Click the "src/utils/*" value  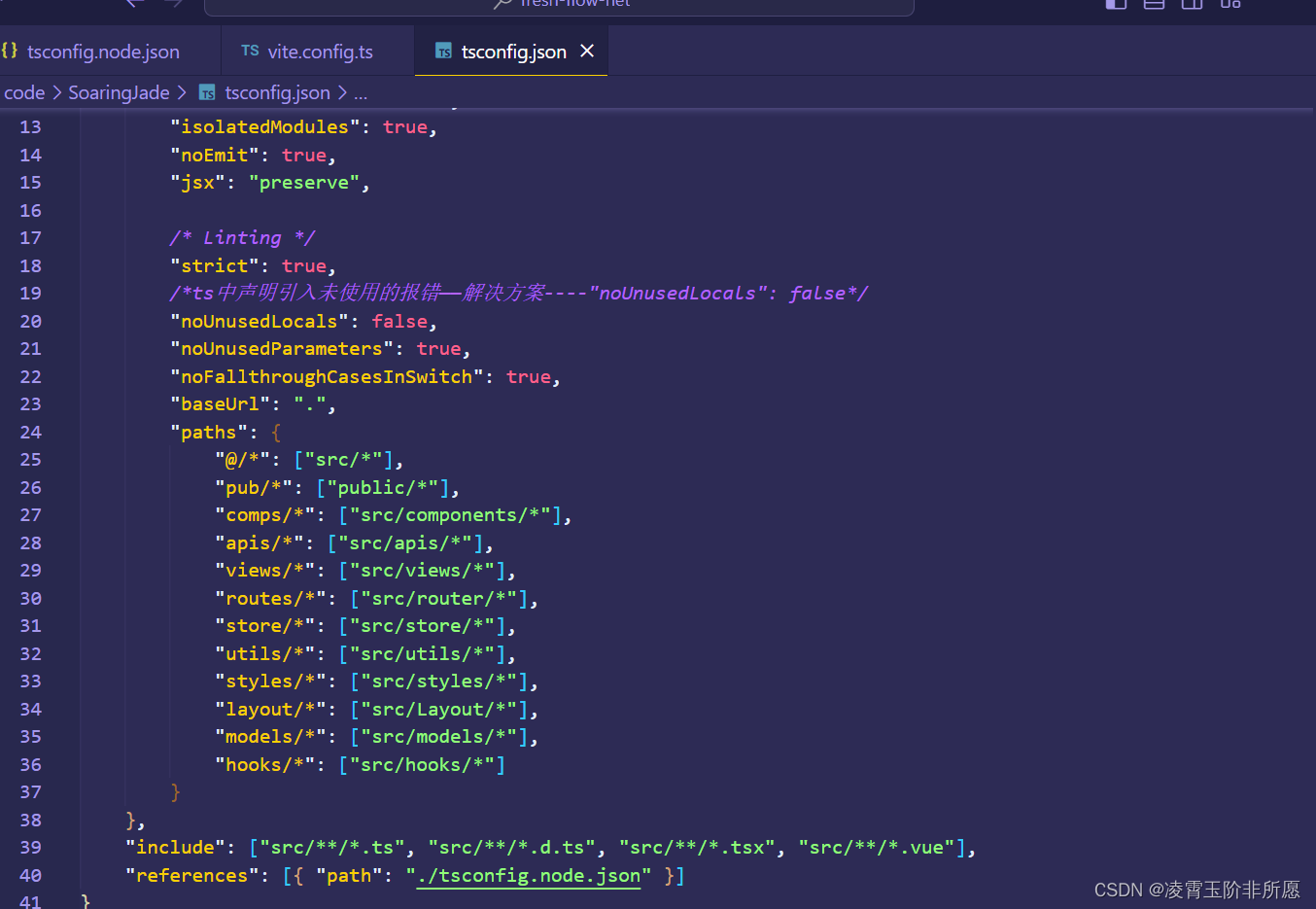[x=422, y=653]
